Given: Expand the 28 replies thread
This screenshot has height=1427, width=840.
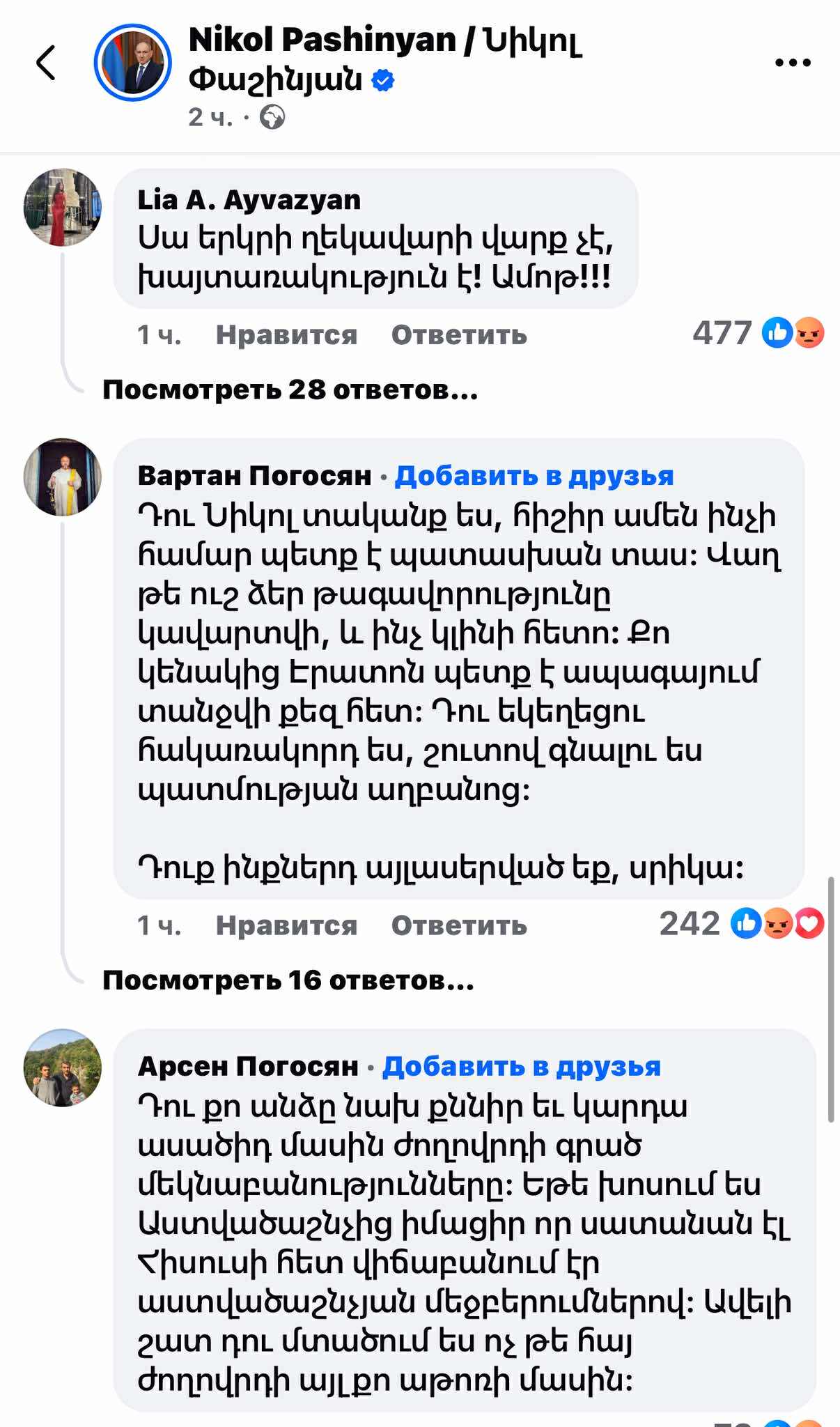Looking at the screenshot, I should coord(290,389).
